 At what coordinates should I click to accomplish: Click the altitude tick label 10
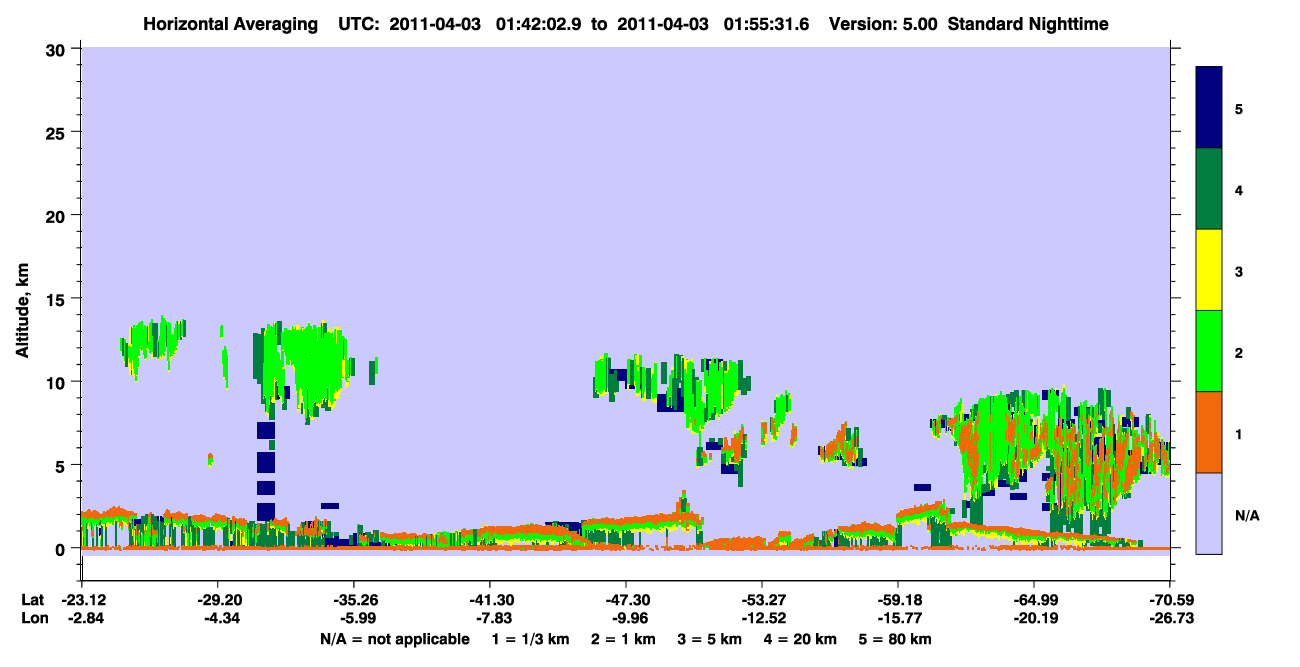pyautogui.click(x=58, y=382)
